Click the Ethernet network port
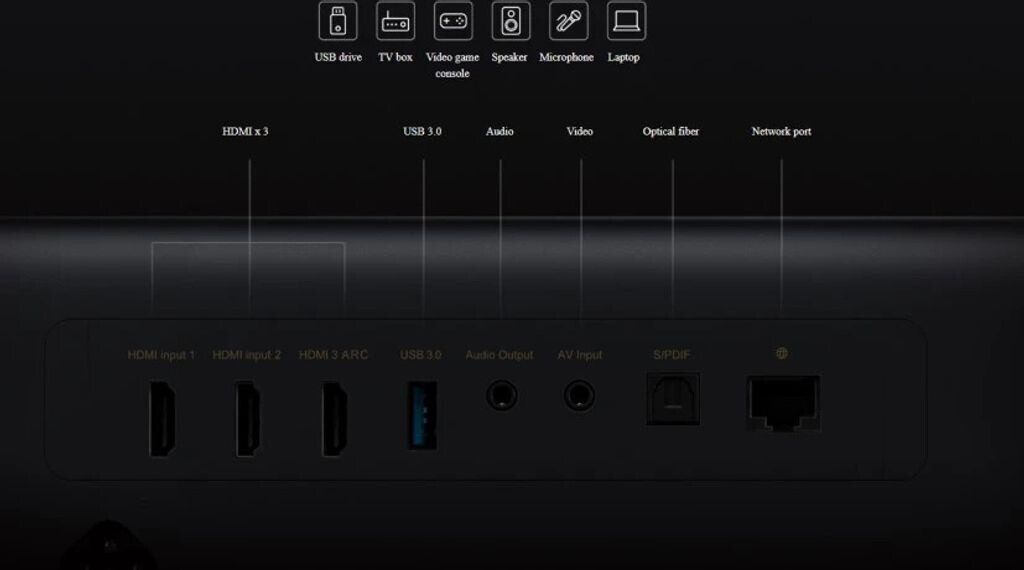The image size is (1024, 570). pos(783,404)
